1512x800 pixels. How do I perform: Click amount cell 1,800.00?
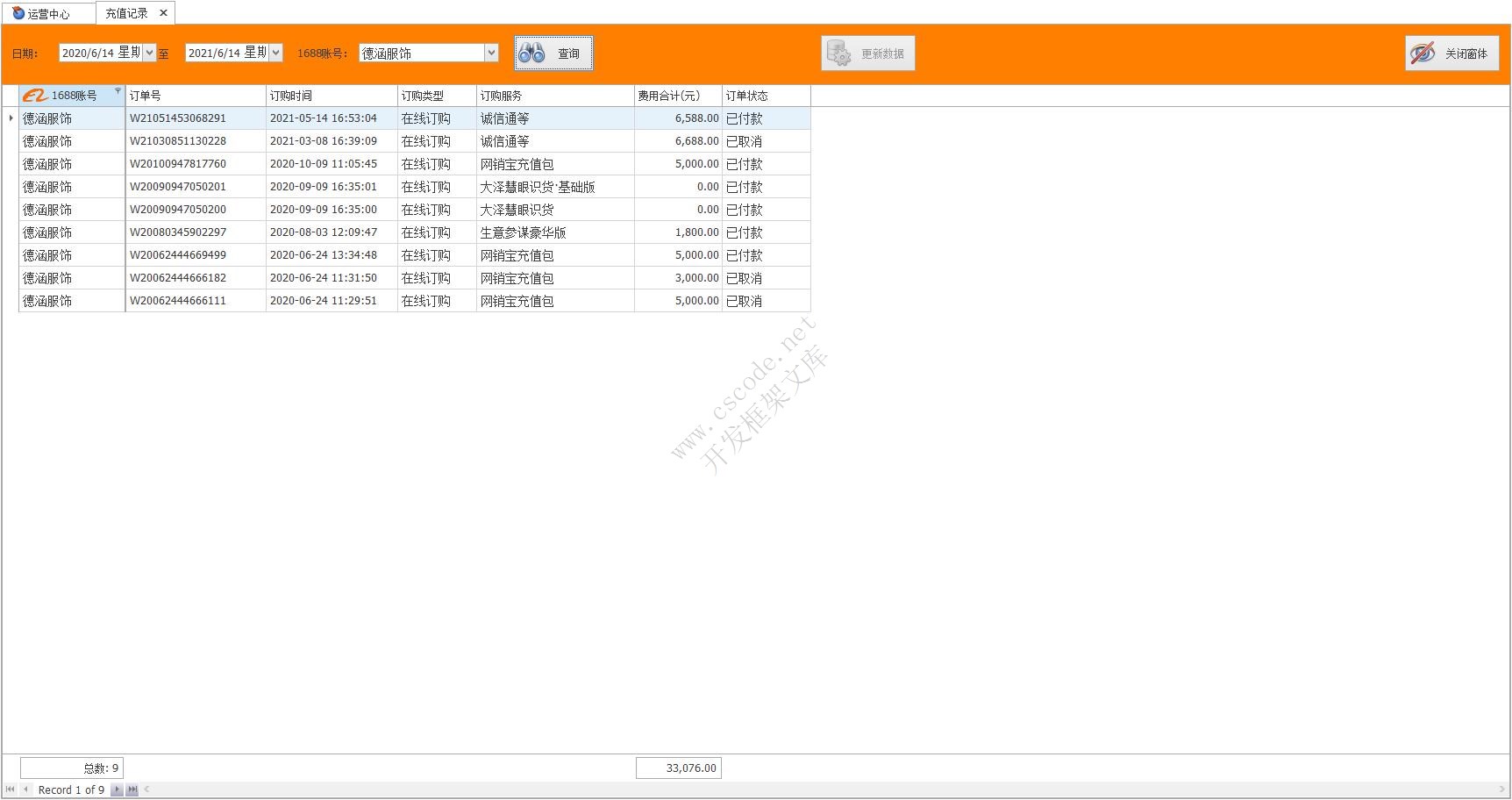678,232
